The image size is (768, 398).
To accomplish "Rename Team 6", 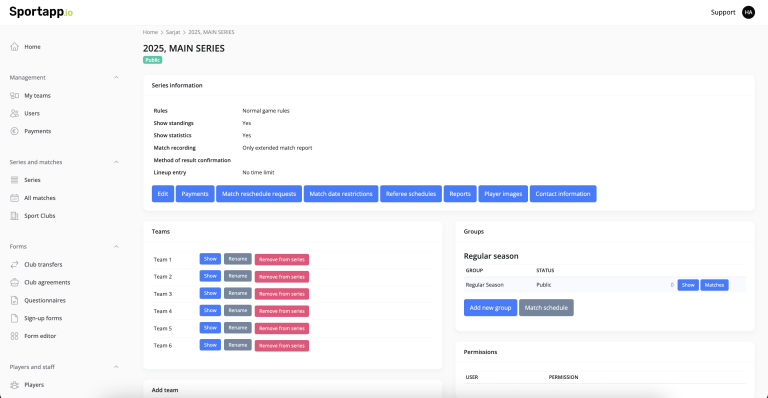I will tap(238, 345).
